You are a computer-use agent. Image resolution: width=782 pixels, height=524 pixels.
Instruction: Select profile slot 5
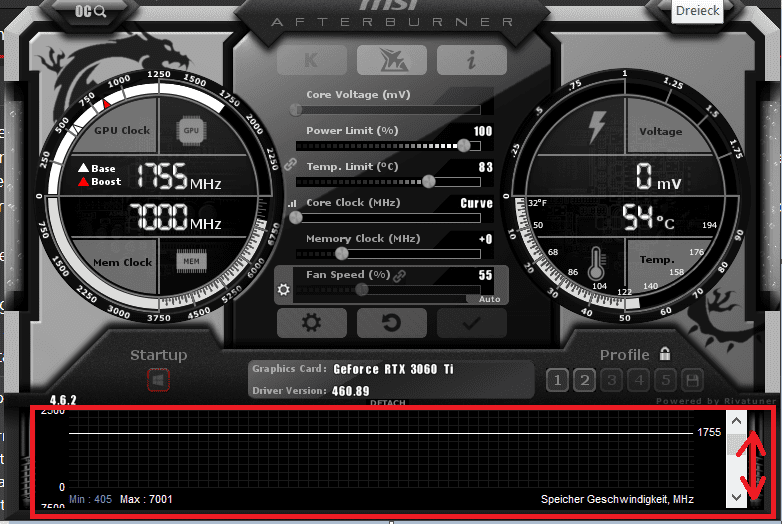665,381
